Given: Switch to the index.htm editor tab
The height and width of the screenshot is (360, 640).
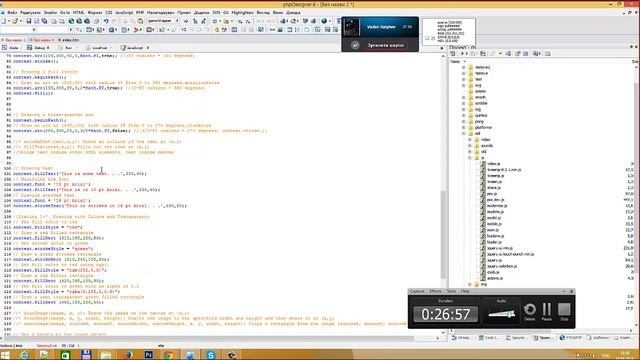Looking at the screenshot, I should click(69, 40).
